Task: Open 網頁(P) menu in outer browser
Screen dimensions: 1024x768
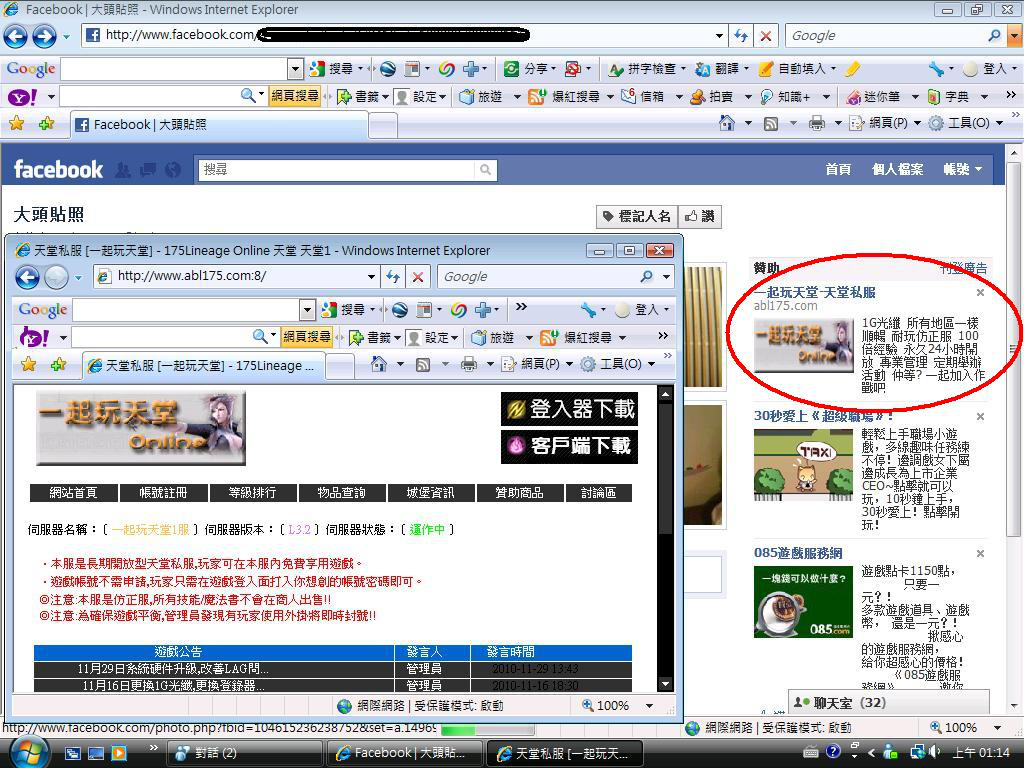Action: (x=885, y=123)
